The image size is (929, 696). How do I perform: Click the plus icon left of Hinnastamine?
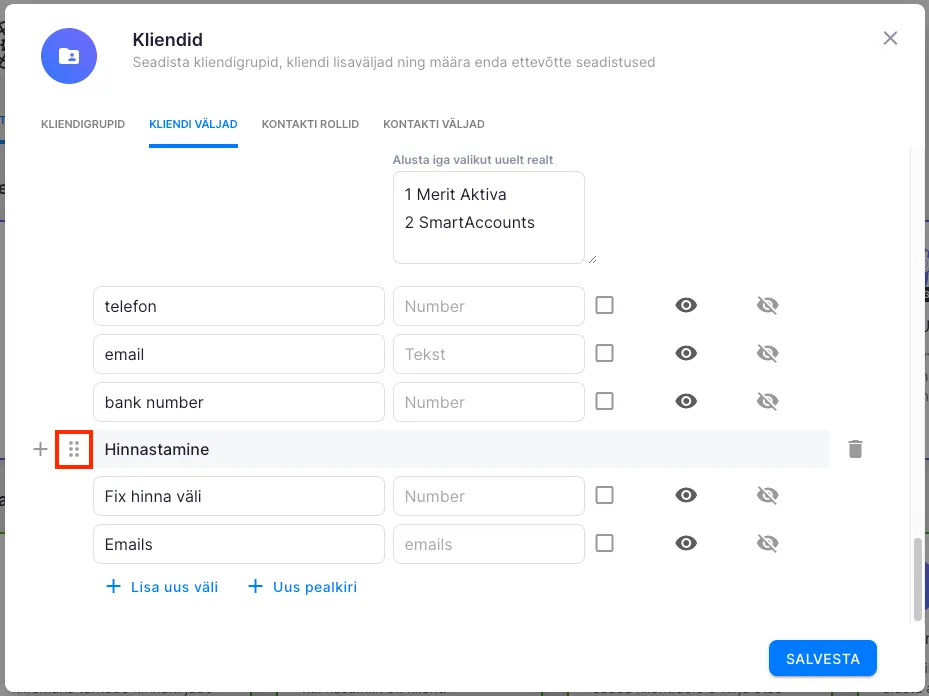[40, 450]
